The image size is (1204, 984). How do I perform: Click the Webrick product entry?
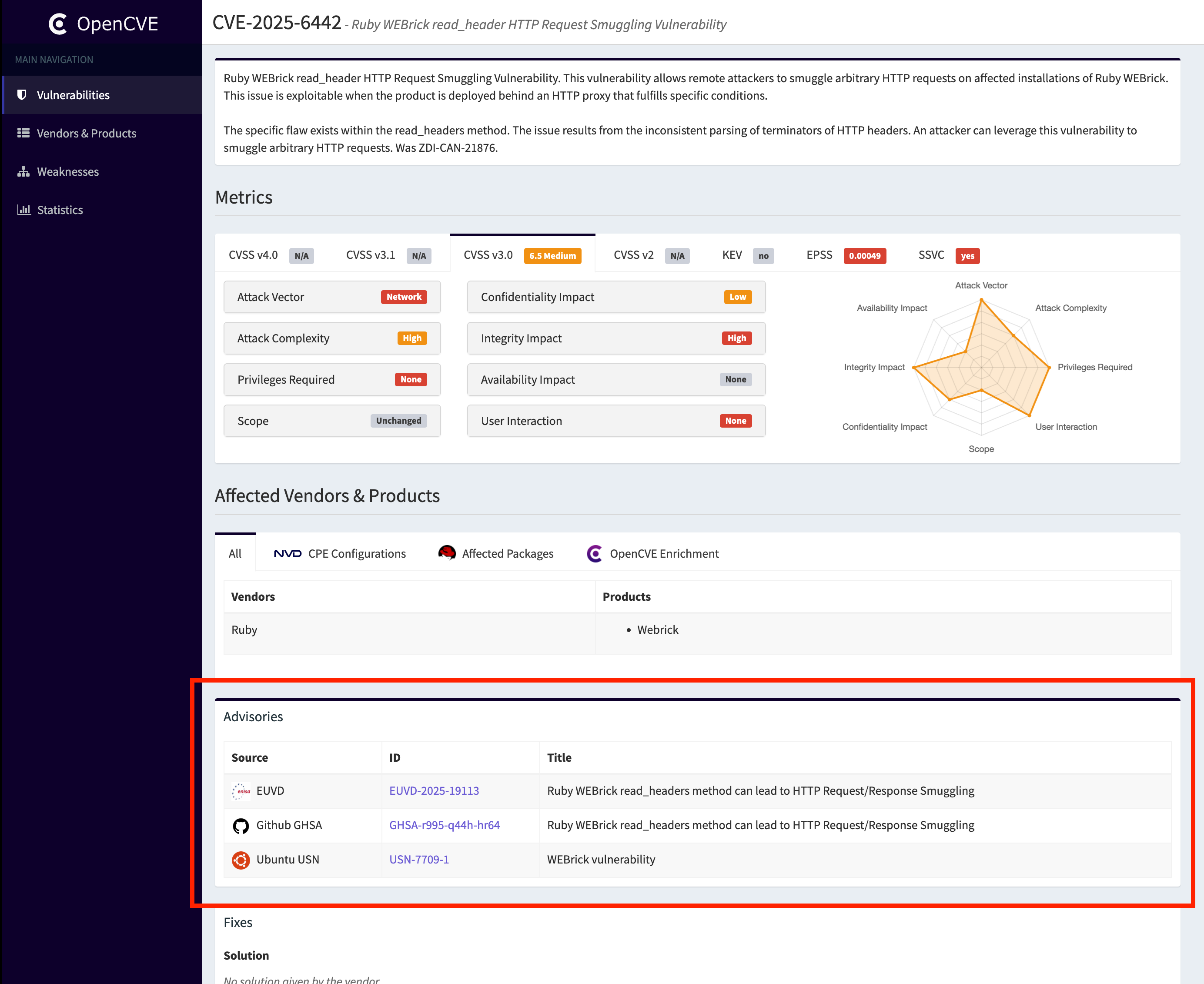coord(658,630)
